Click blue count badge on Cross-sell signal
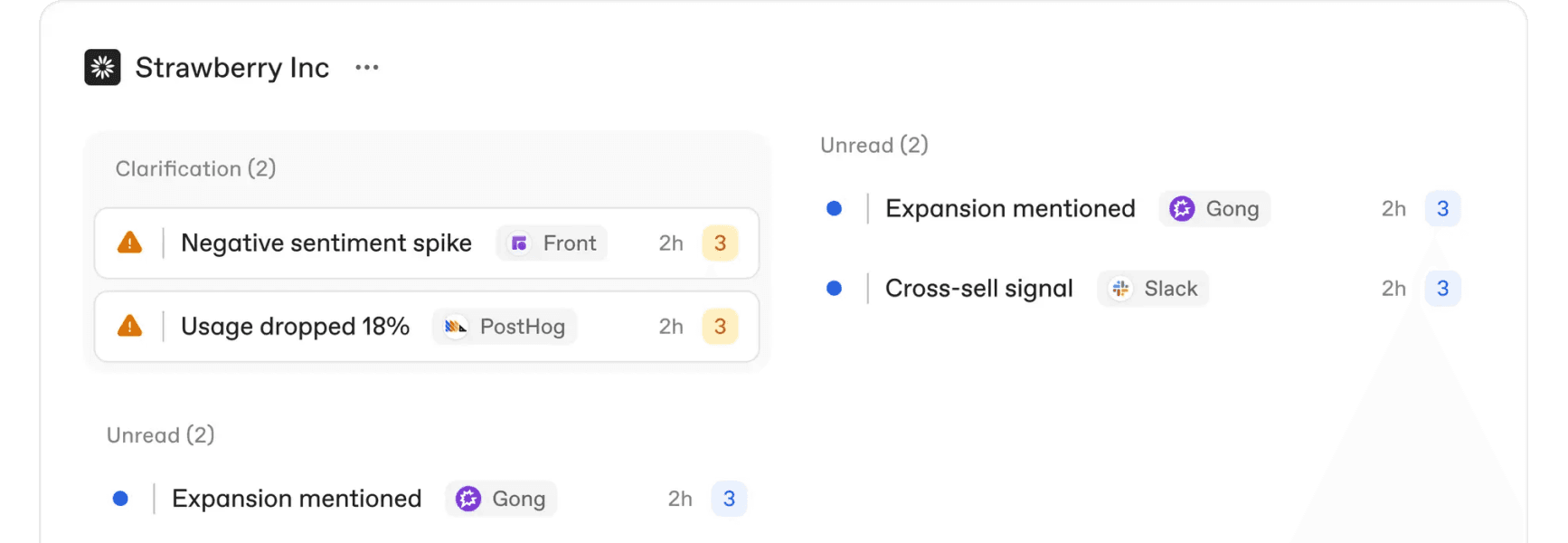The height and width of the screenshot is (543, 1568). (1442, 288)
